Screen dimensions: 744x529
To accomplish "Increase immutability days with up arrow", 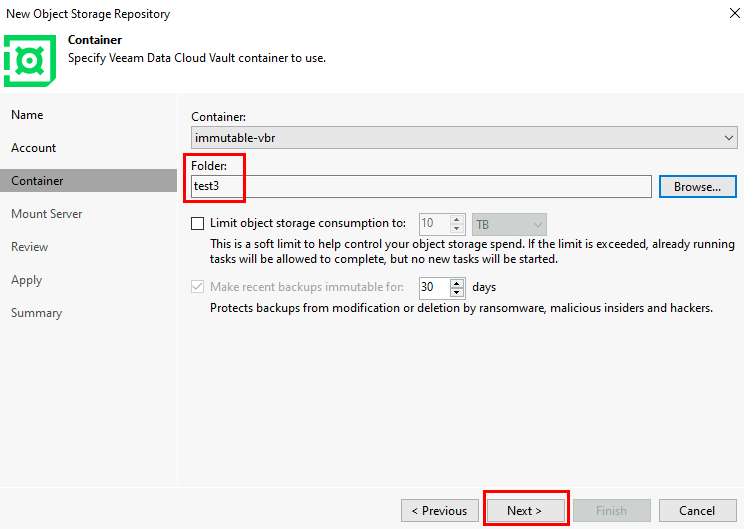I will pyautogui.click(x=456, y=283).
